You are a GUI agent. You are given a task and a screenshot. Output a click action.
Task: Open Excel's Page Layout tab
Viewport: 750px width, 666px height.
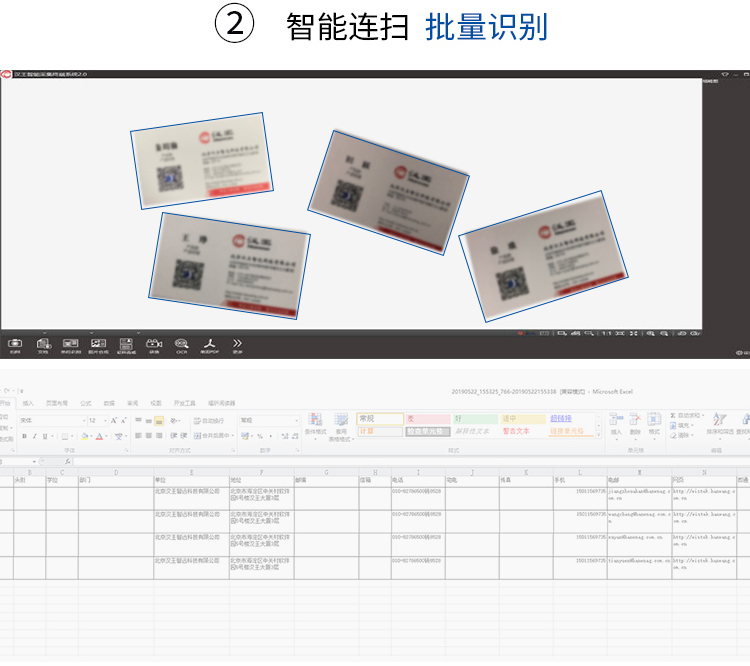(56, 403)
